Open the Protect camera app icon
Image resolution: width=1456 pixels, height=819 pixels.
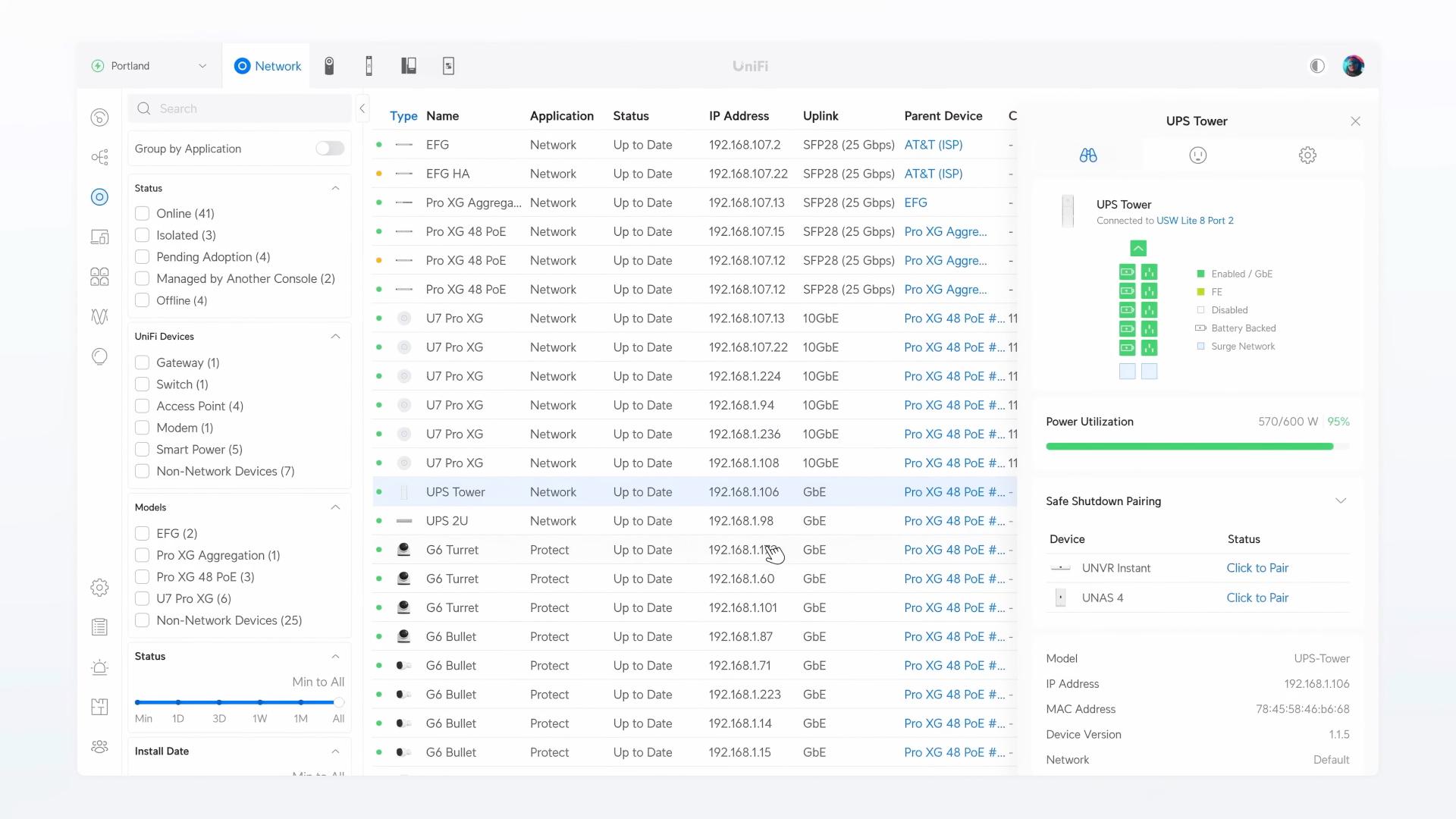click(329, 66)
